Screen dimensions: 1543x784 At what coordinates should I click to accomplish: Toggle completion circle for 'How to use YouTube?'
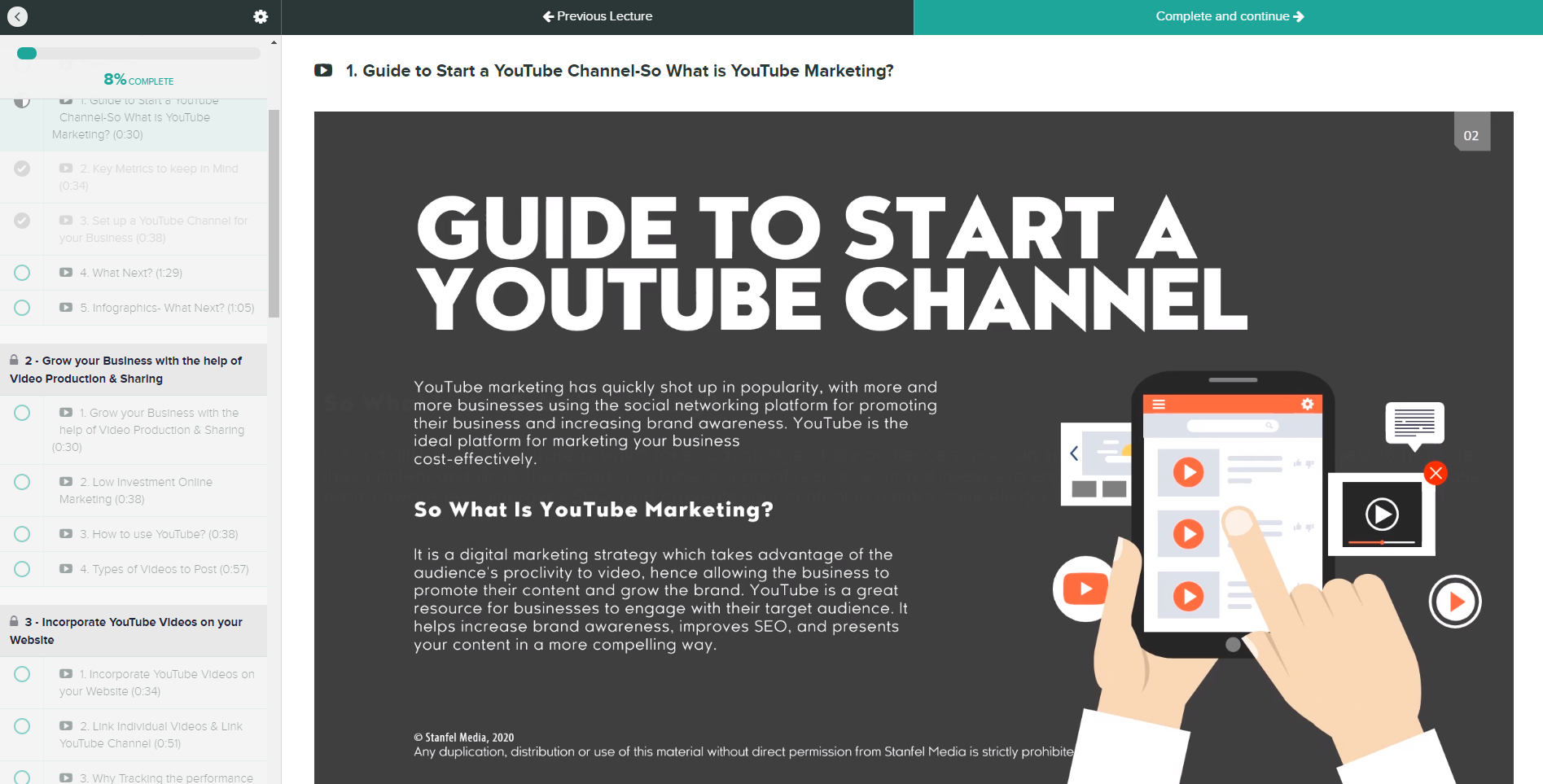[x=22, y=534]
